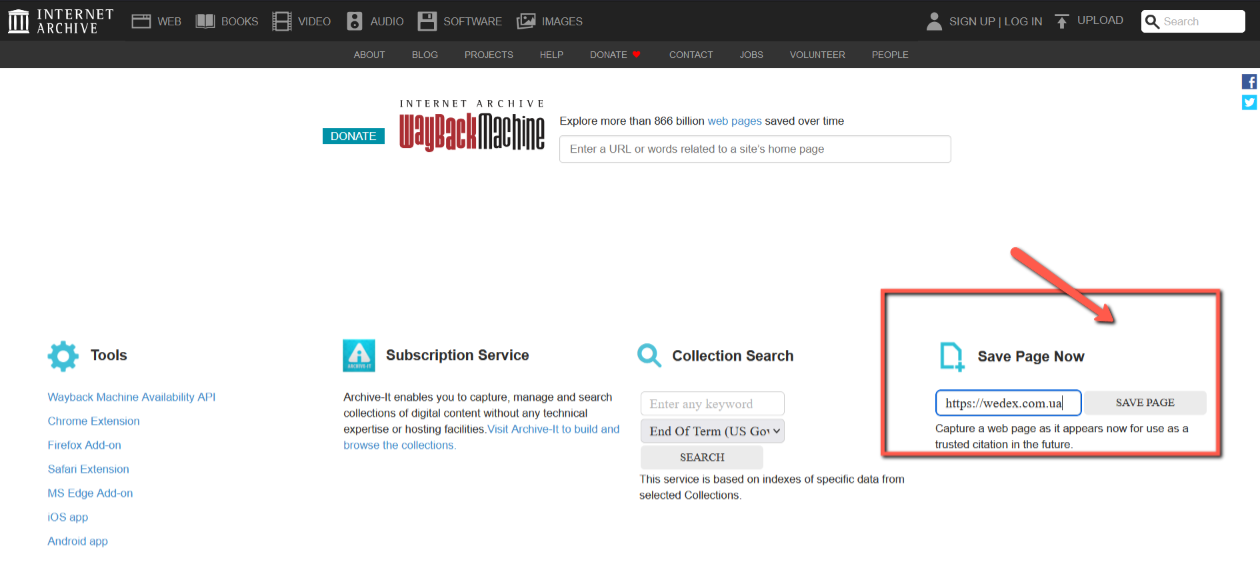The width and height of the screenshot is (1260, 567).
Task: Focus the Wayback URL search field
Action: point(755,149)
